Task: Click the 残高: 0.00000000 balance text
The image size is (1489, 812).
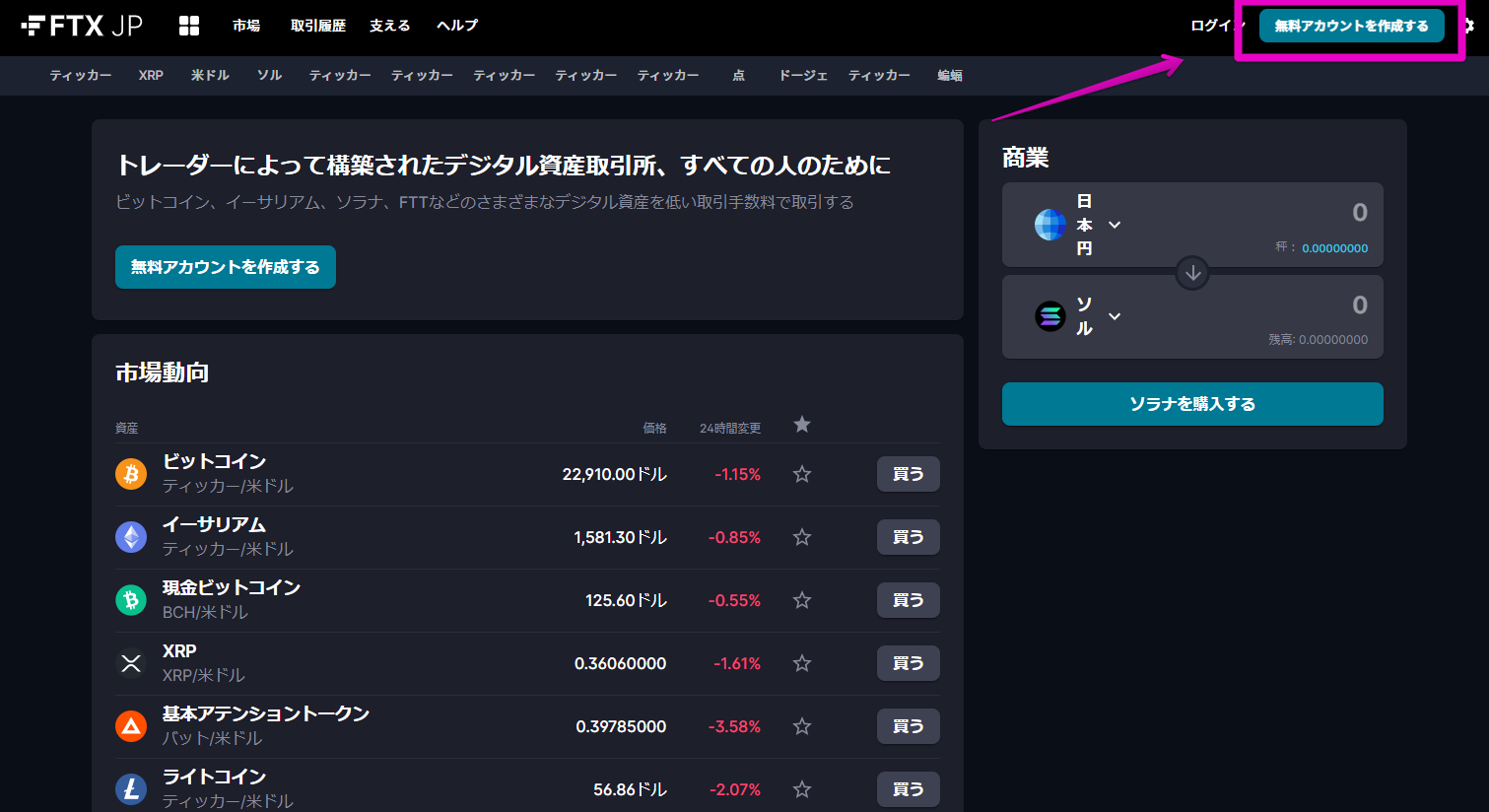Action: [1319, 339]
